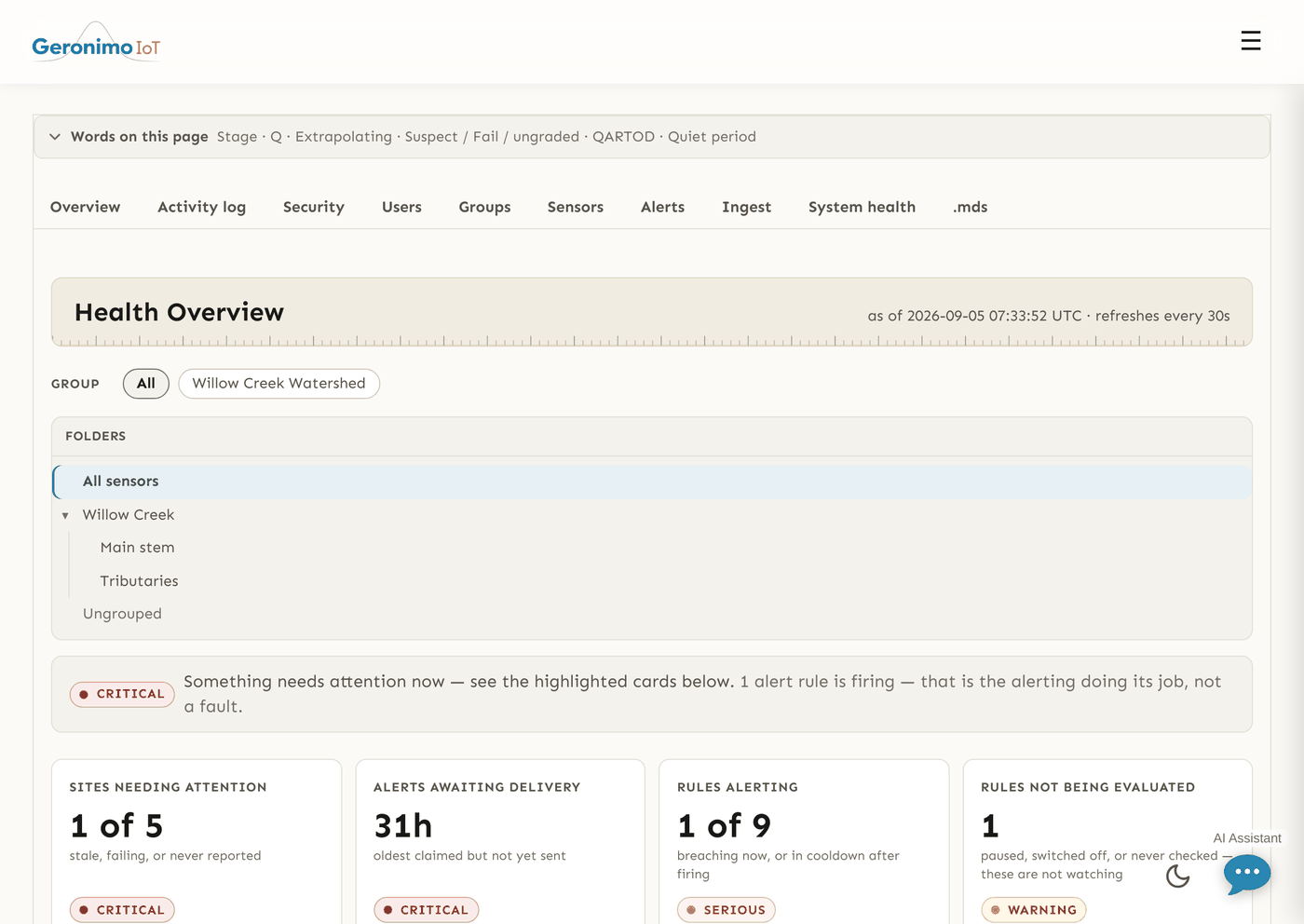This screenshot has width=1304, height=924.
Task: Select the Ungrouped folder
Action: pos(122,614)
